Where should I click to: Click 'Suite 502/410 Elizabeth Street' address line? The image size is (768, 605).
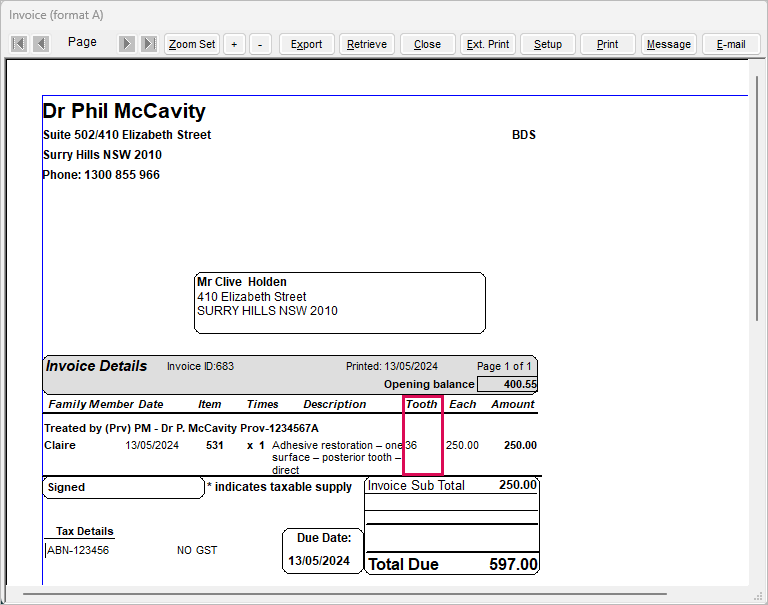pyautogui.click(x=127, y=135)
